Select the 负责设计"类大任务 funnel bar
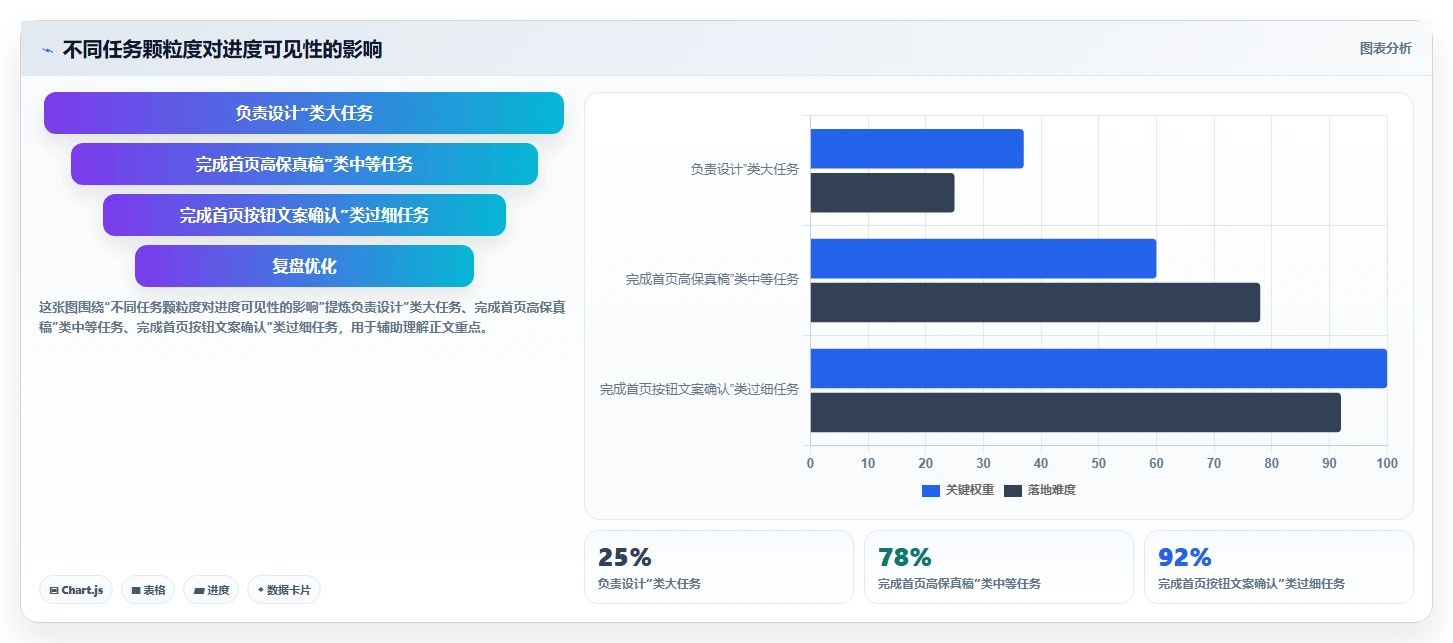This screenshot has height=643, width=1453. pyautogui.click(x=304, y=113)
